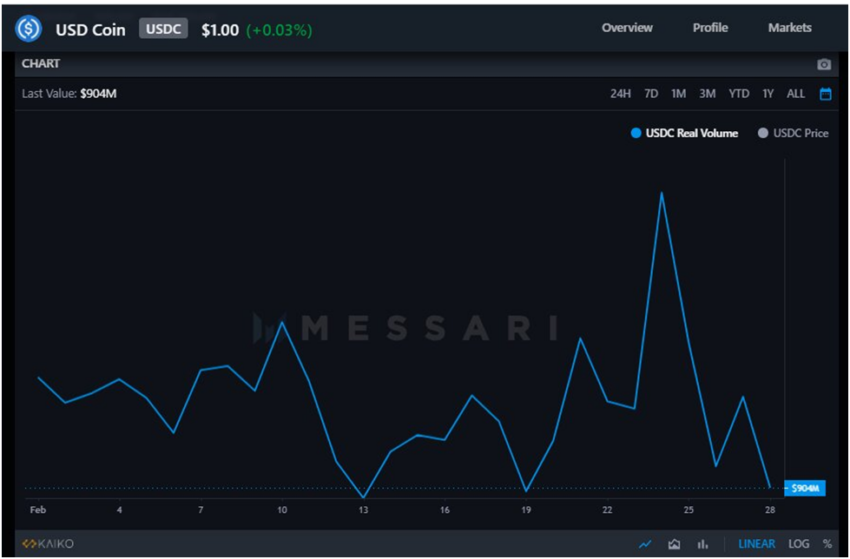
Task: Open the Overview tab
Action: click(627, 28)
